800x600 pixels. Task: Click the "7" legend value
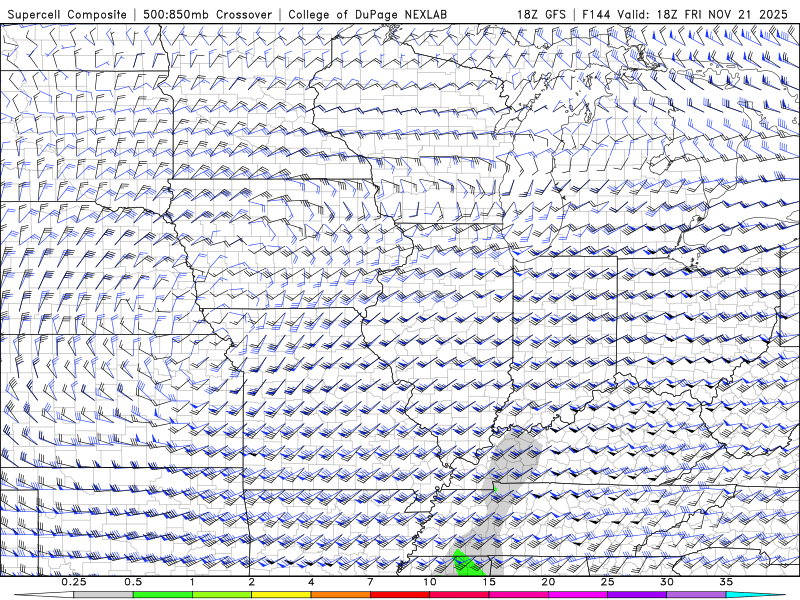[370, 582]
